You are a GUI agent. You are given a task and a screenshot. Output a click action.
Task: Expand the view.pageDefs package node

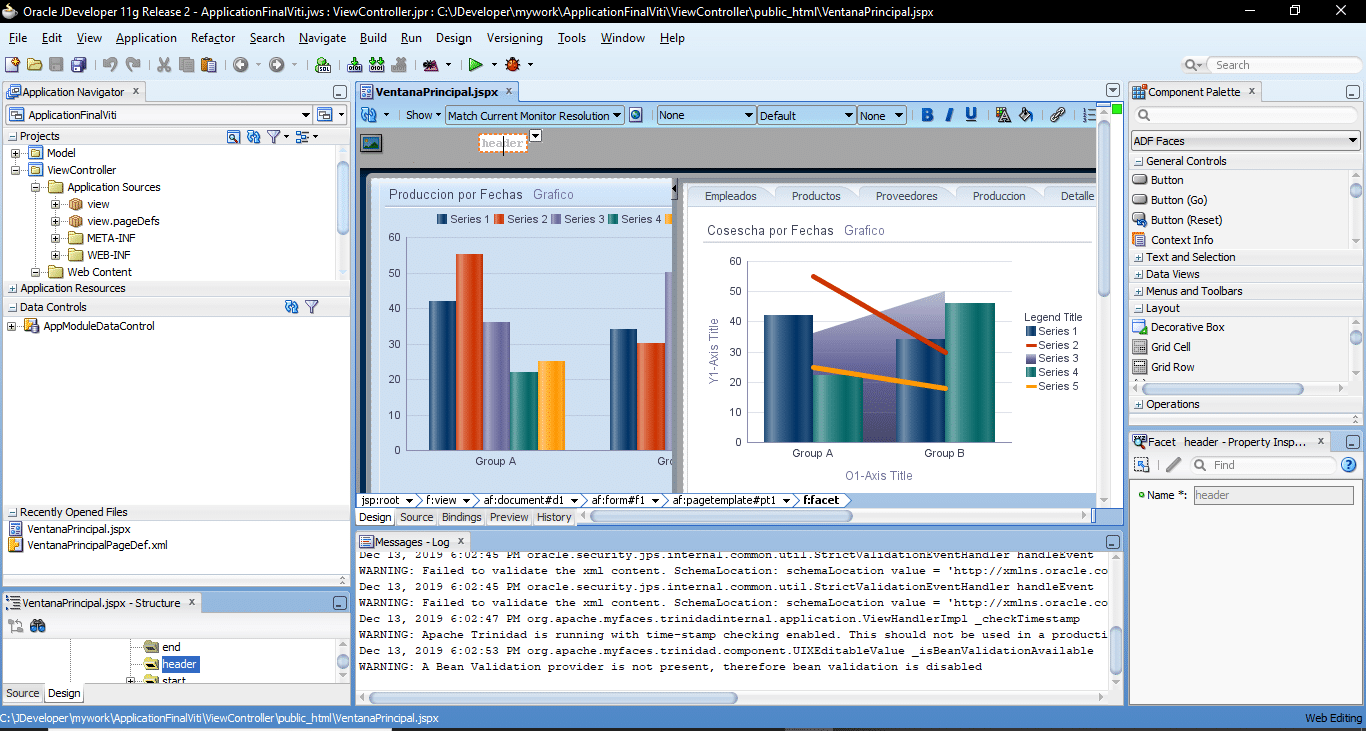pyautogui.click(x=56, y=221)
